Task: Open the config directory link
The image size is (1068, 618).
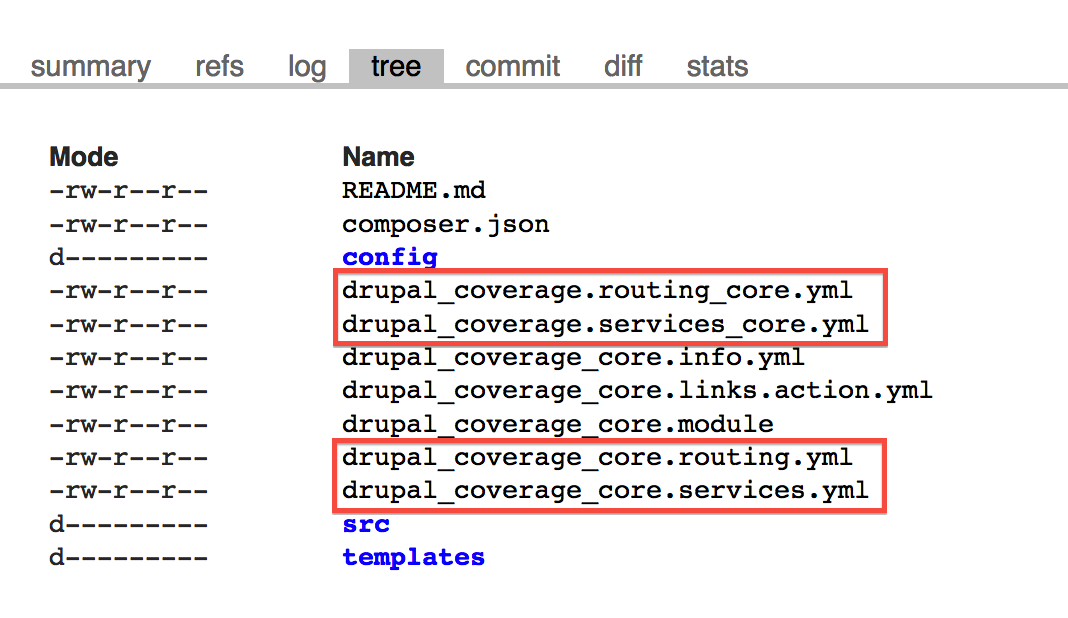Action: point(390,257)
